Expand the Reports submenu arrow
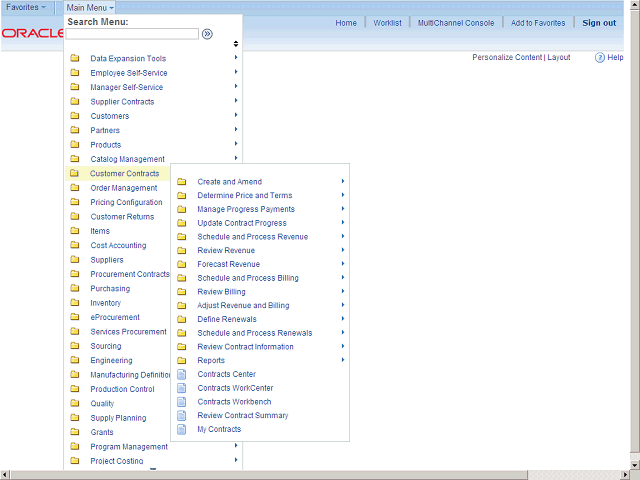Viewport: 640px width, 480px height. (x=343, y=360)
